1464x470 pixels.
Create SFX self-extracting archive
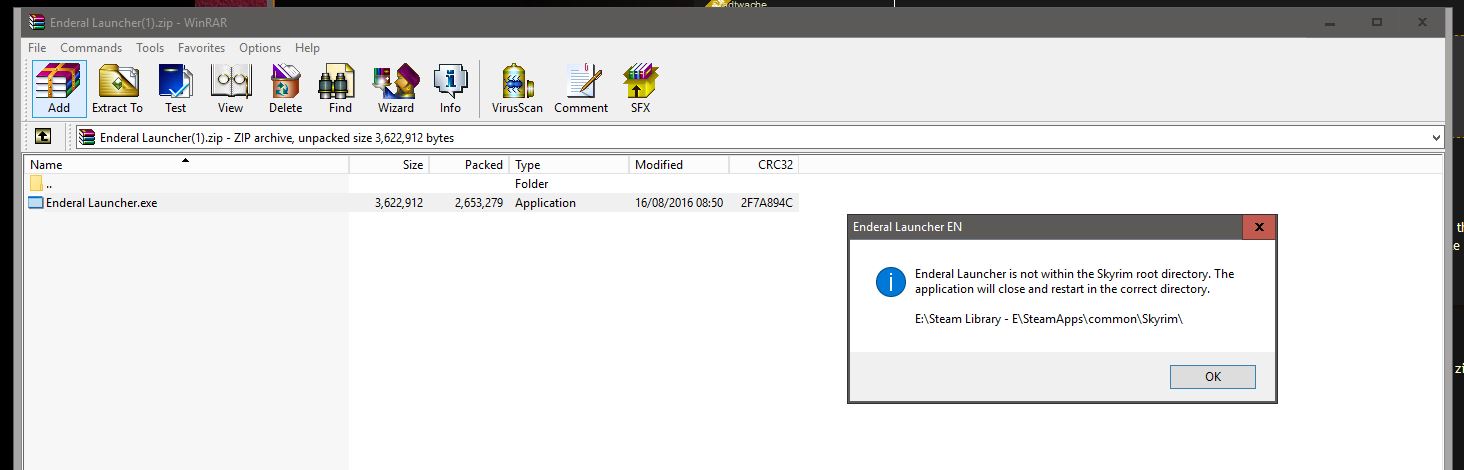(x=640, y=89)
